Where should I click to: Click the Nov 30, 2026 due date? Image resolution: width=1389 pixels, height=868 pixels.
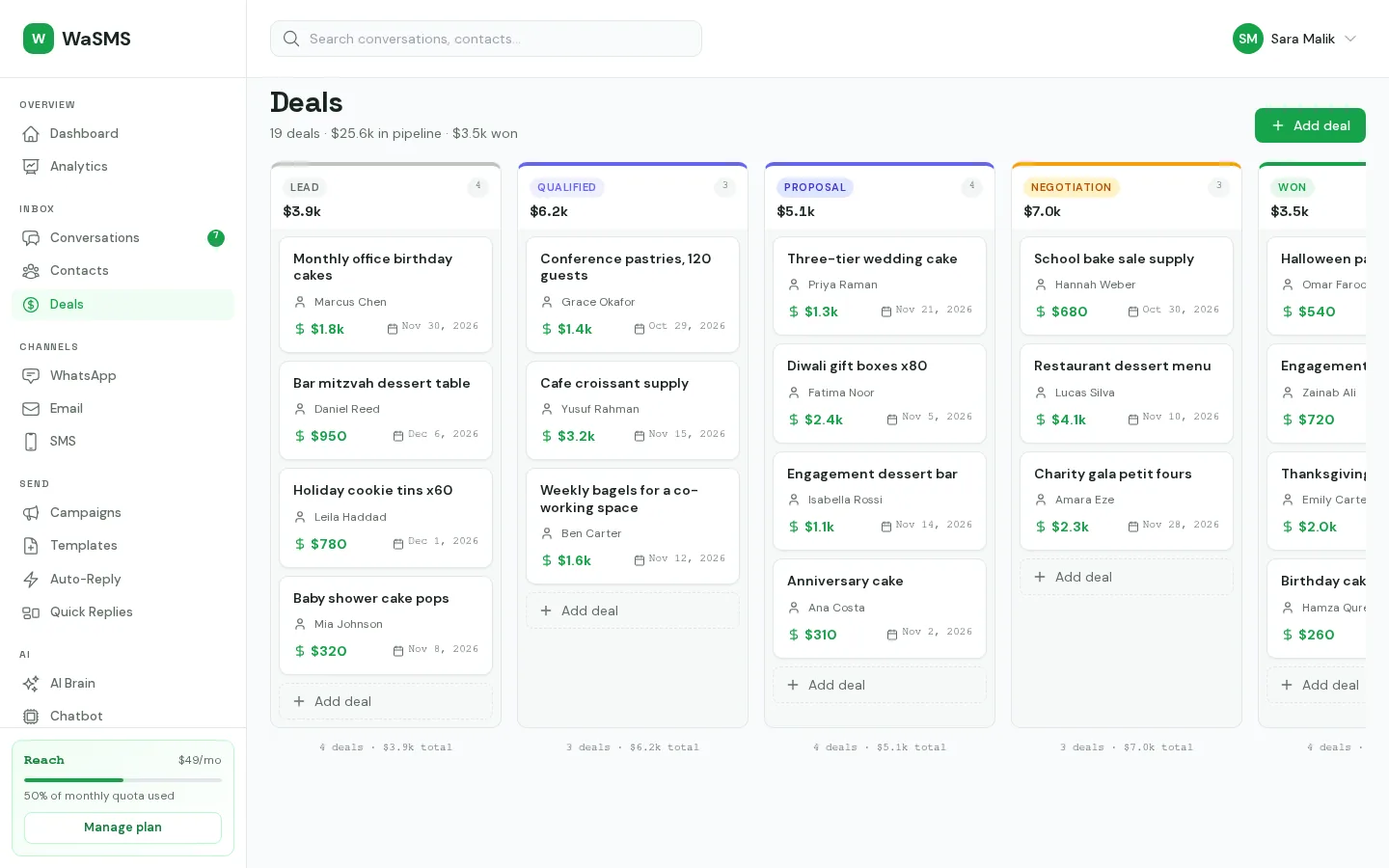point(433,327)
